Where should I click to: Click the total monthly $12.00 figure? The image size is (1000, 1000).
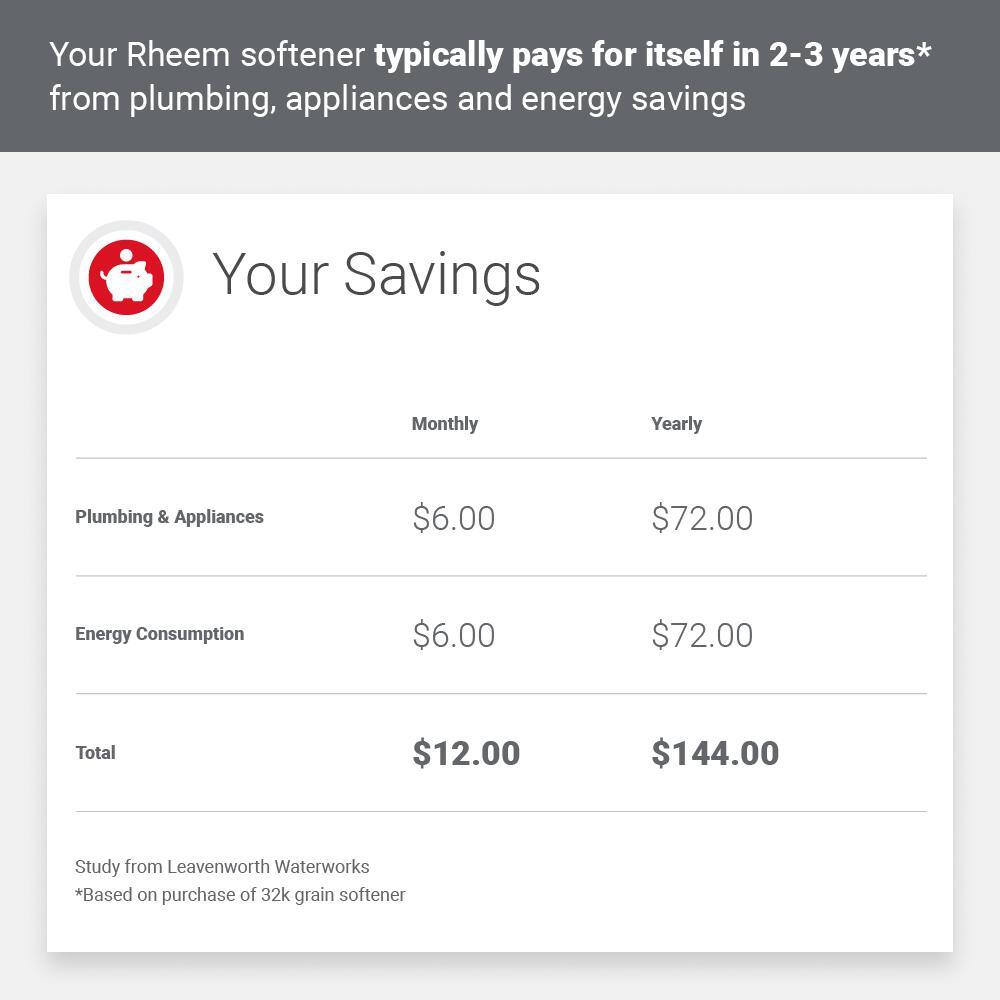click(466, 753)
